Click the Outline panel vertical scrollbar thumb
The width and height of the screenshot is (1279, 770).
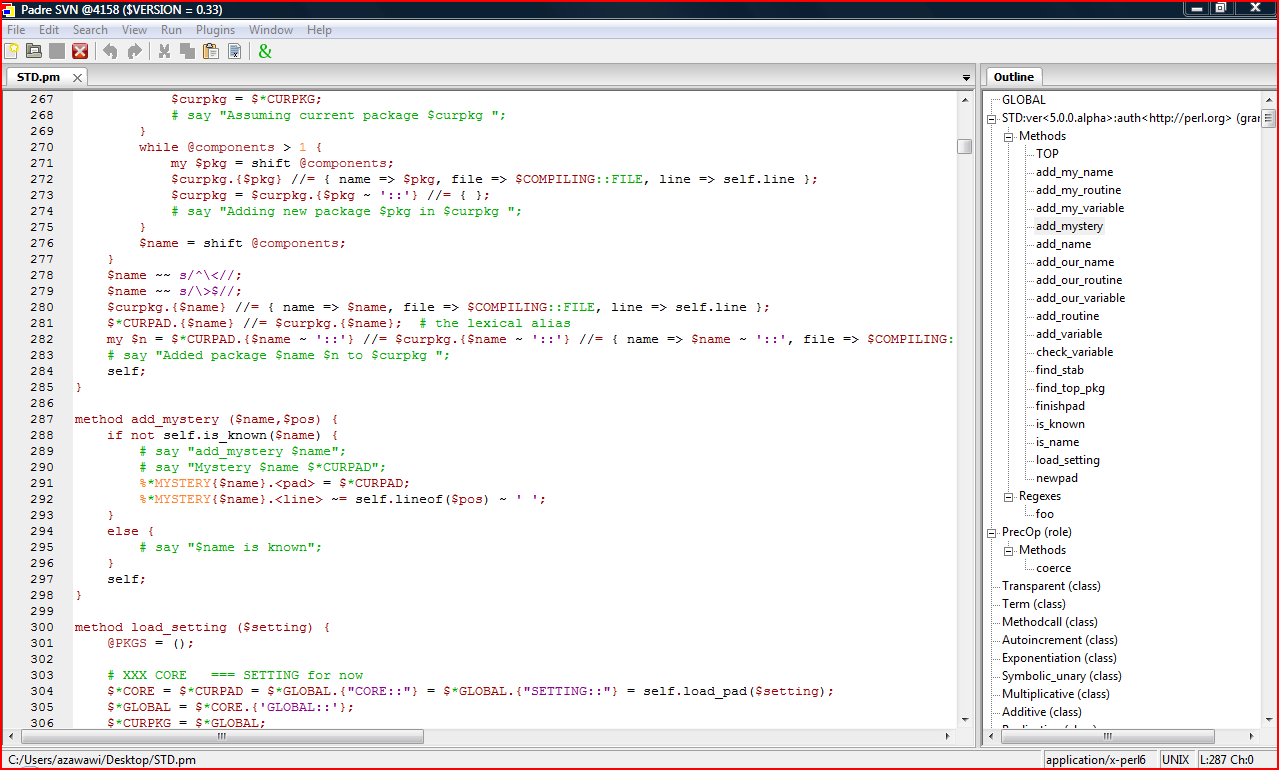click(1268, 118)
